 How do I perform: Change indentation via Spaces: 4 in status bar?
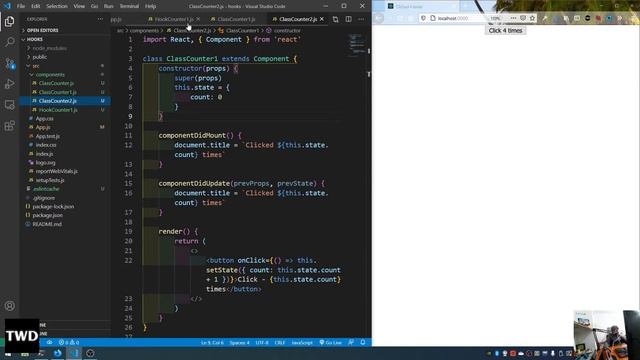tap(239, 342)
